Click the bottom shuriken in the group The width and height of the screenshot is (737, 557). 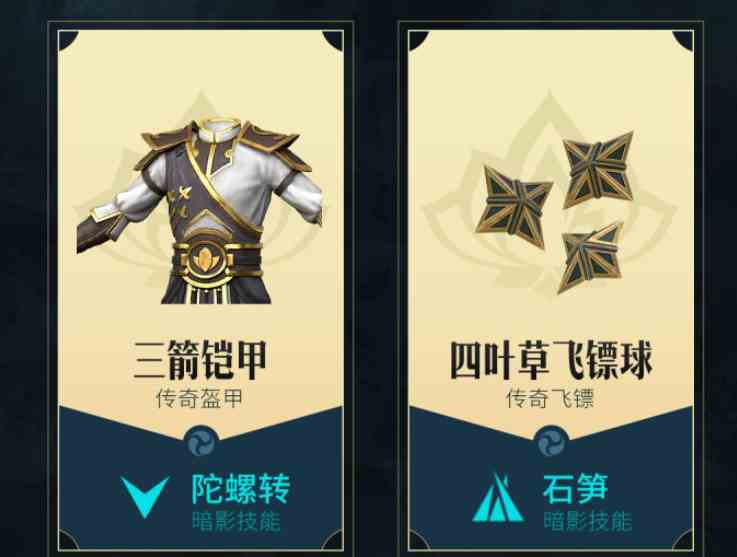pyautogui.click(x=591, y=256)
